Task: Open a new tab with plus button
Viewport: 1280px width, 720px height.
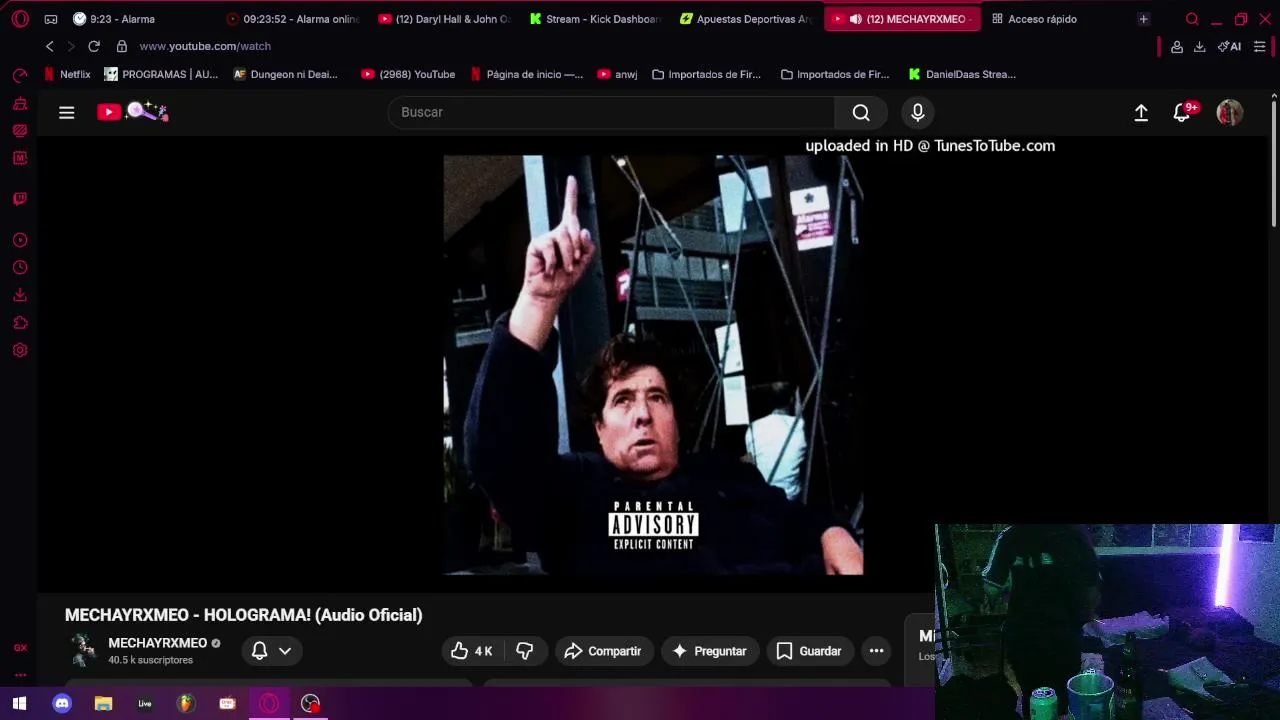Action: [x=1143, y=19]
